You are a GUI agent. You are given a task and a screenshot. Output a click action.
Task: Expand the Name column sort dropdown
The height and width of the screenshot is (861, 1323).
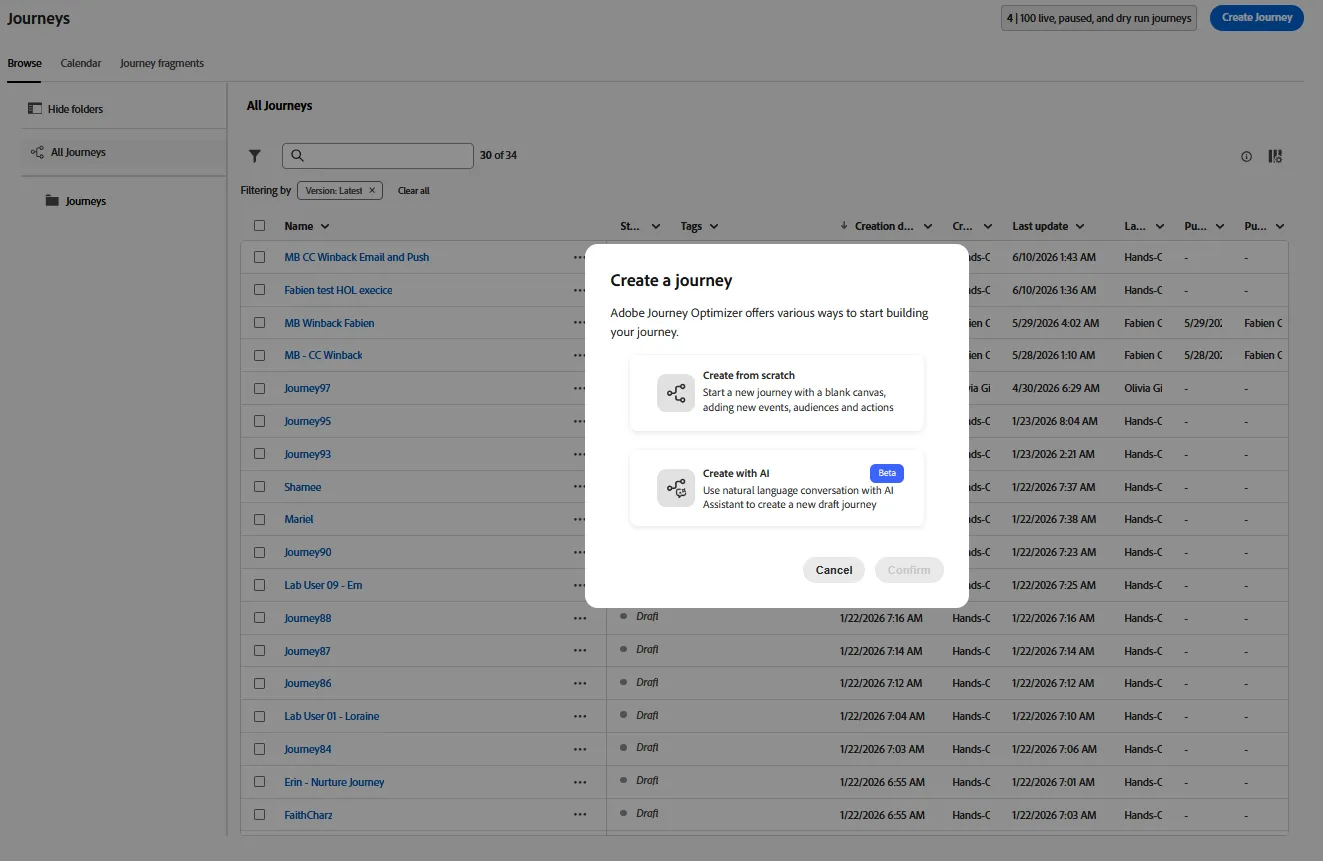325,227
